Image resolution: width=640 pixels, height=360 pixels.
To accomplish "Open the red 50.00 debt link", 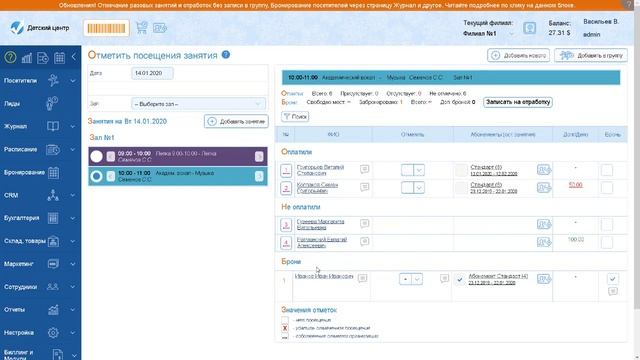I will pyautogui.click(x=576, y=185).
